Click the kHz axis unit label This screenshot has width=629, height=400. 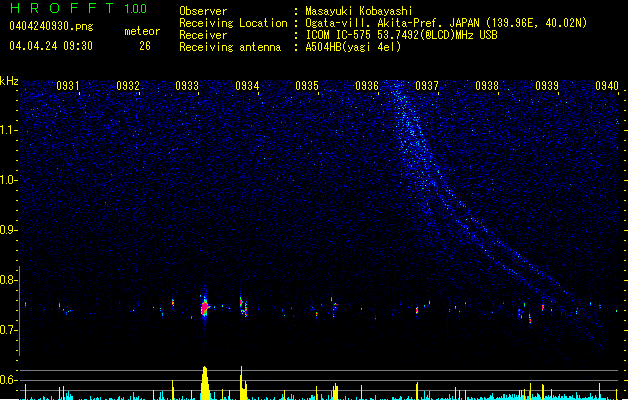pyautogui.click(x=9, y=81)
